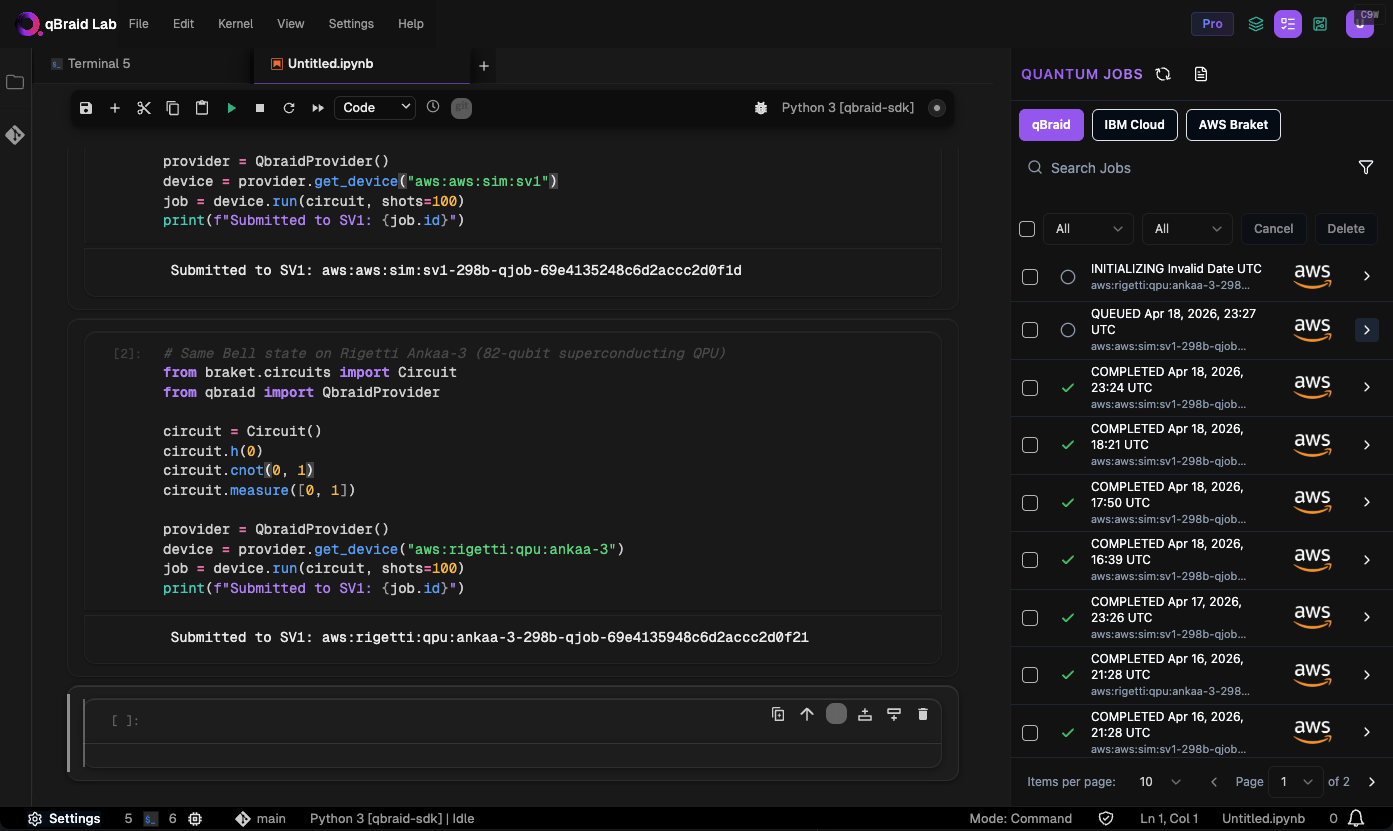Check the COMPLETED Apr 18 17:50 job checkbox
The width and height of the screenshot is (1393, 831).
click(x=1030, y=503)
